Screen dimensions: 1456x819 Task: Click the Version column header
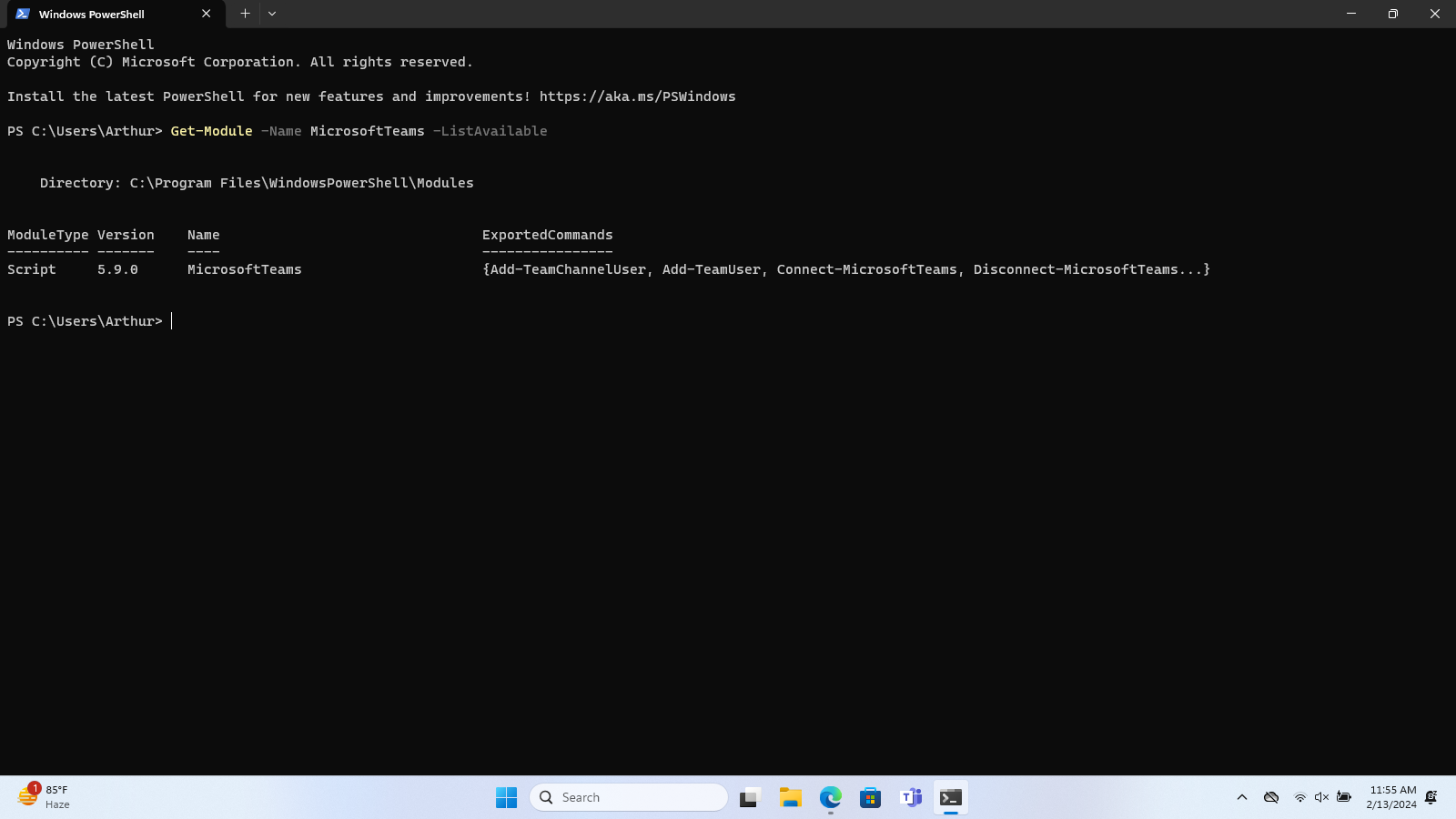126,235
